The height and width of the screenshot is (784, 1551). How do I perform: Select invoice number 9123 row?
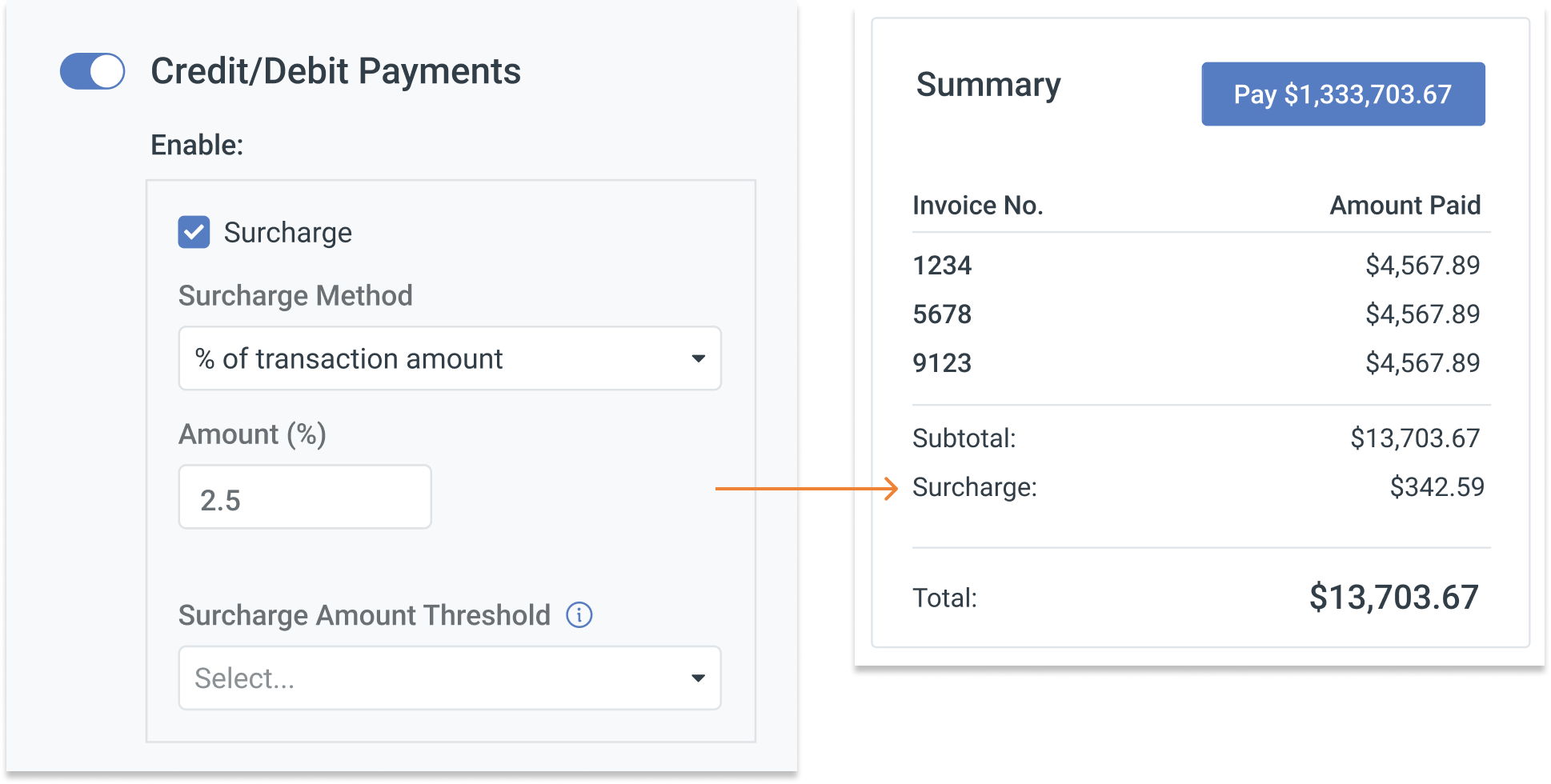tap(942, 363)
